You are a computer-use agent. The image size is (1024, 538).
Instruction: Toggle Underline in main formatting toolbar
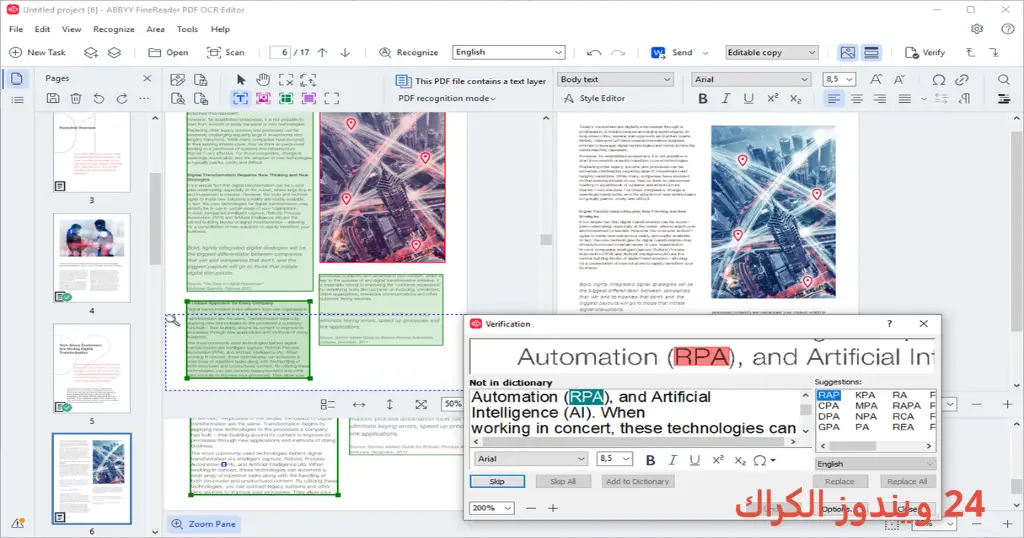(x=748, y=99)
